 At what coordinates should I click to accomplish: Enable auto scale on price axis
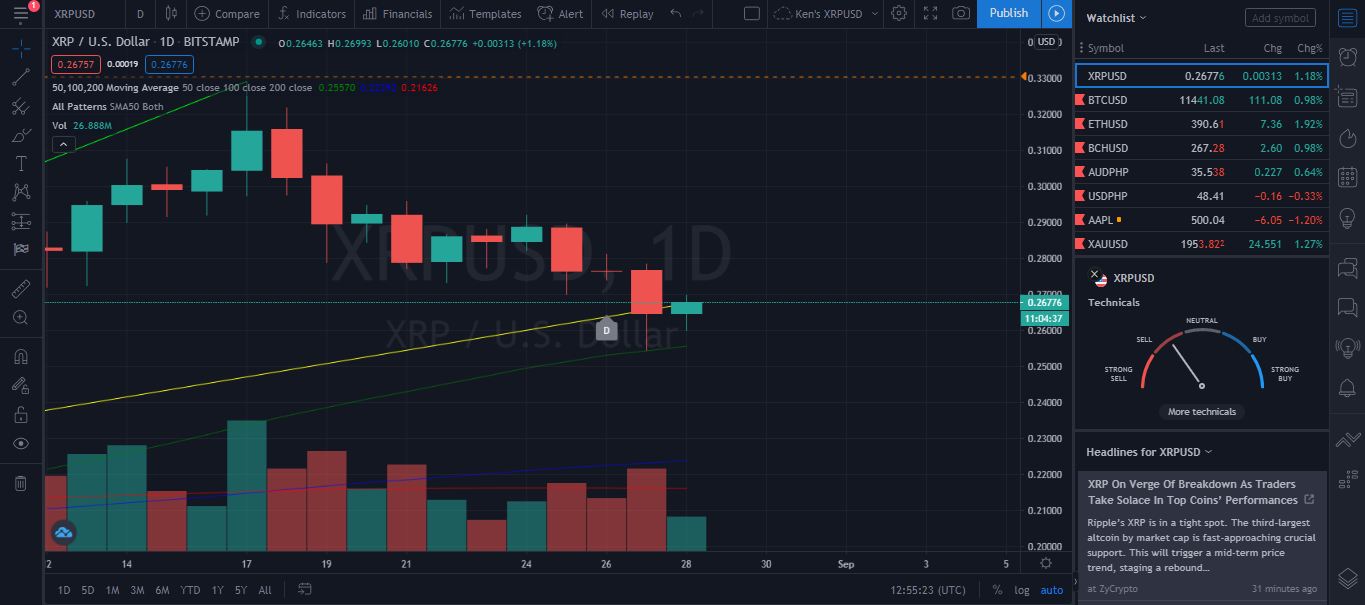tap(1052, 590)
